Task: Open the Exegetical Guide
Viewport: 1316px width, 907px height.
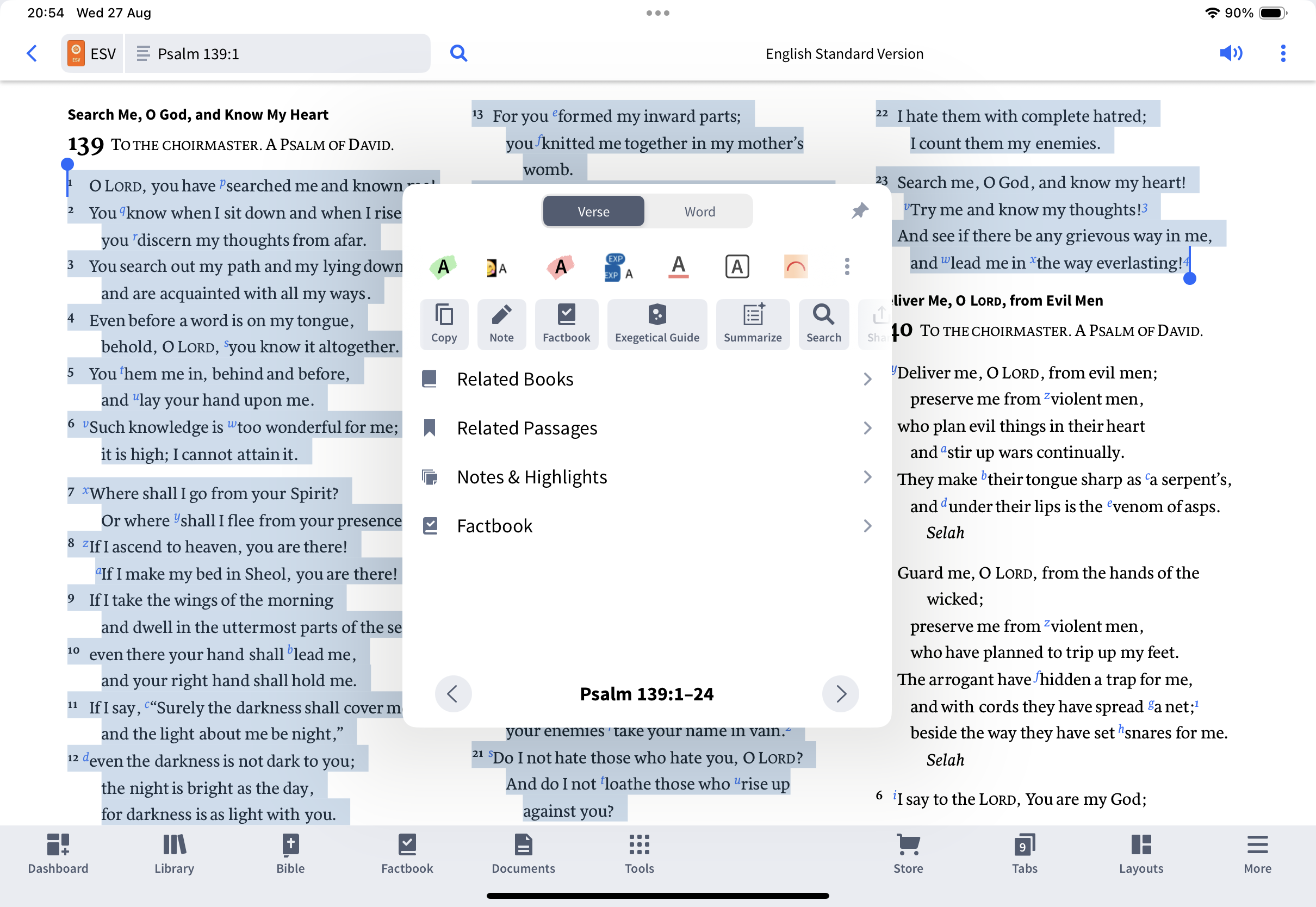Action: [657, 324]
